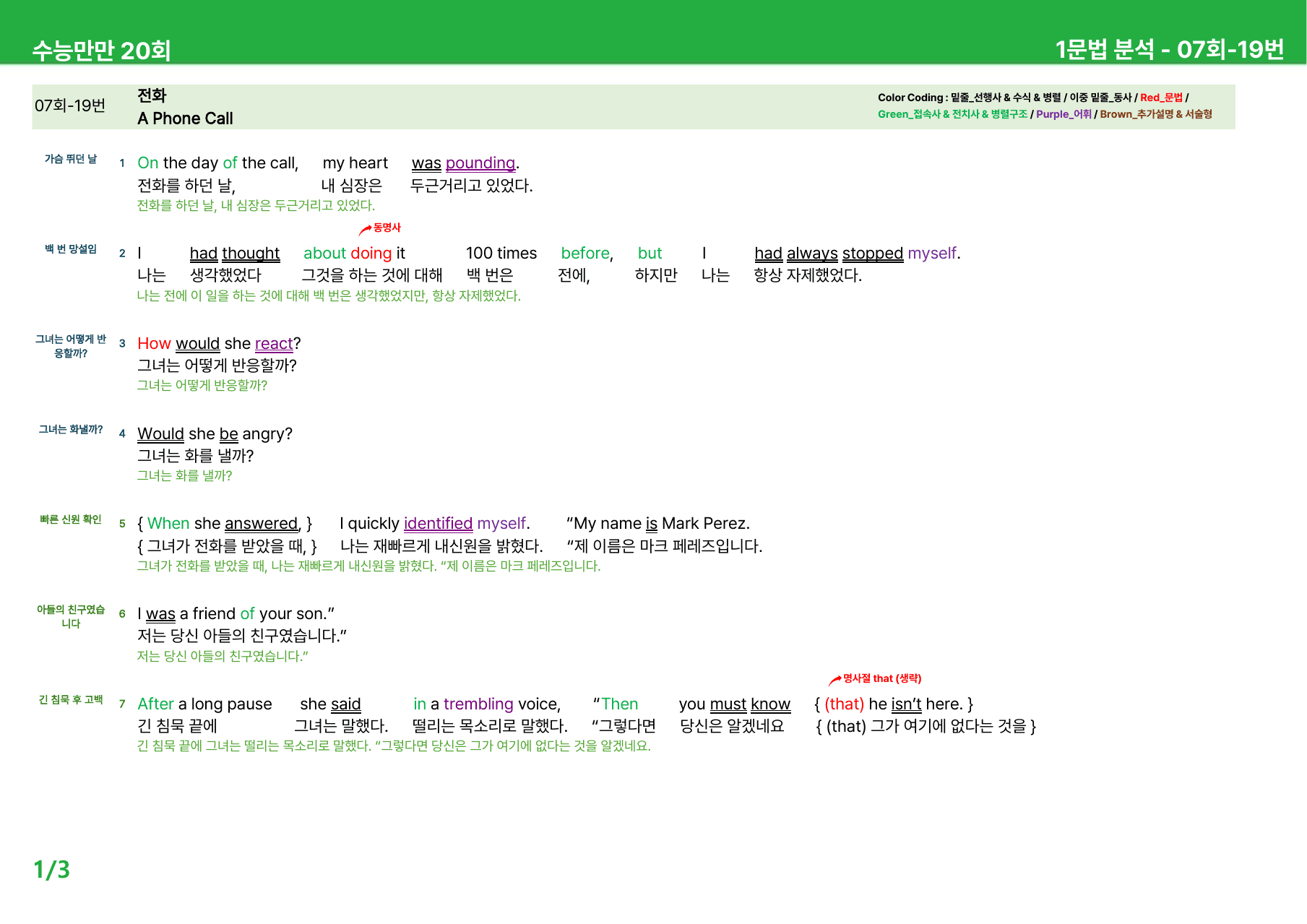The height and width of the screenshot is (924, 1307).
Task: Click sentence number 7
Action: tap(122, 704)
